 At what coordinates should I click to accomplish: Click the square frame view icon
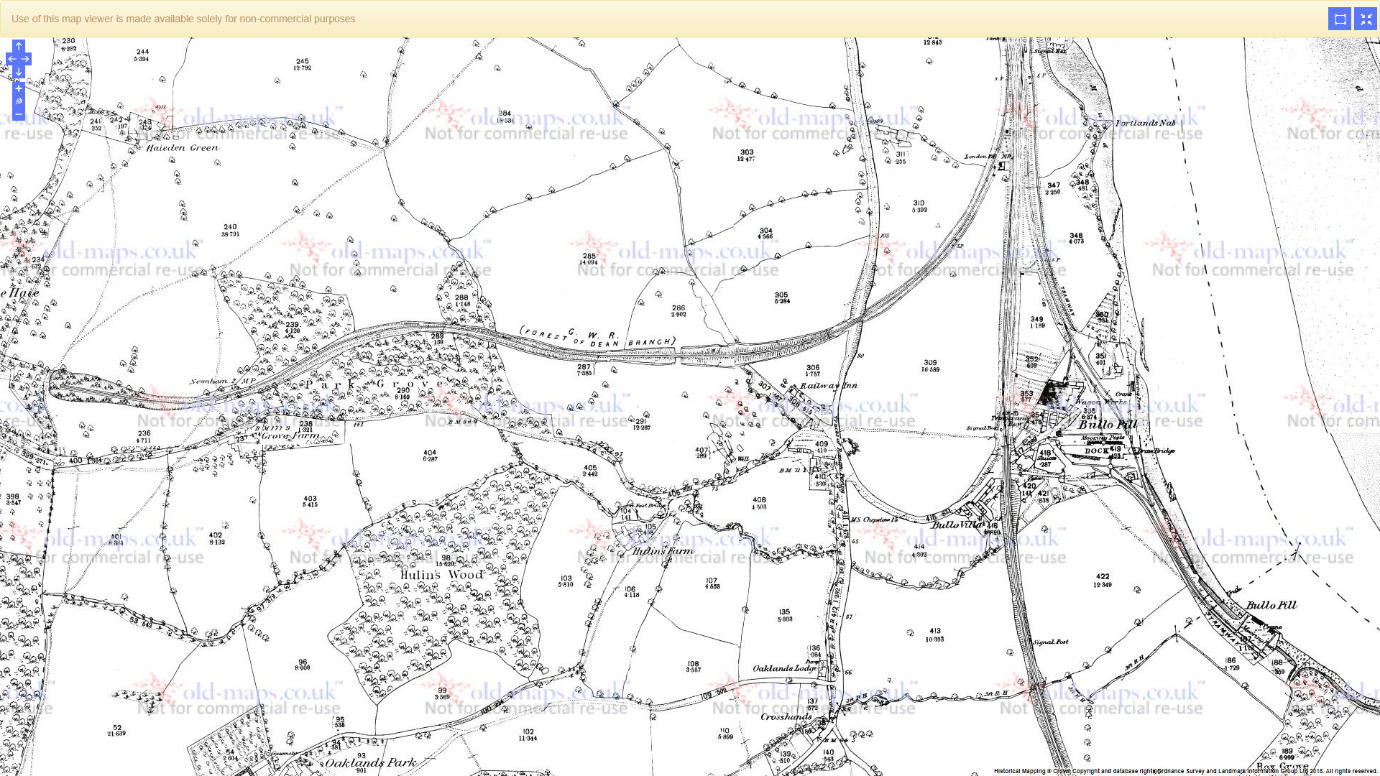pos(1339,19)
